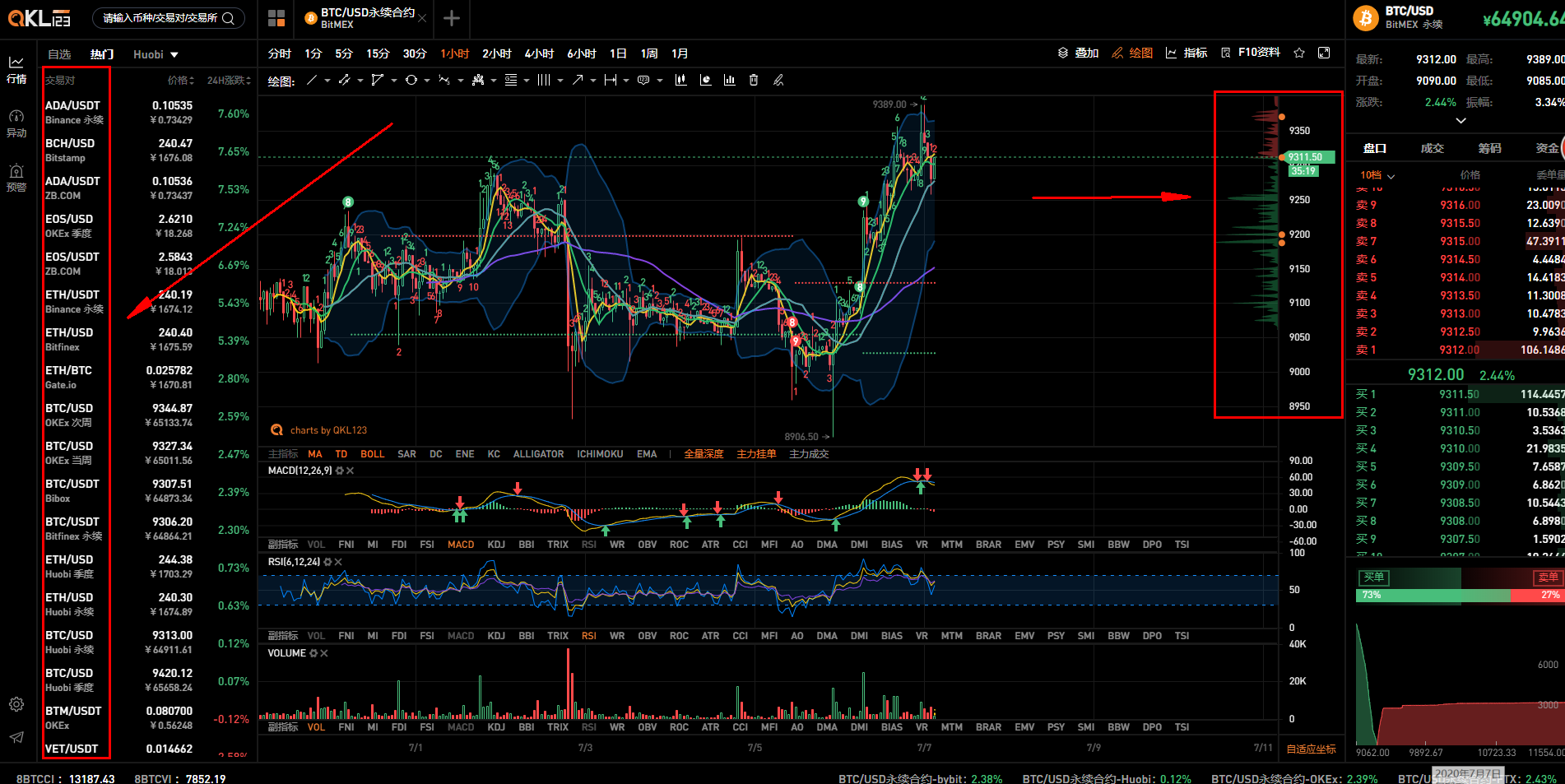Click the bar chart icon in drawing bar
1565x784 pixels.
[x=729, y=80]
